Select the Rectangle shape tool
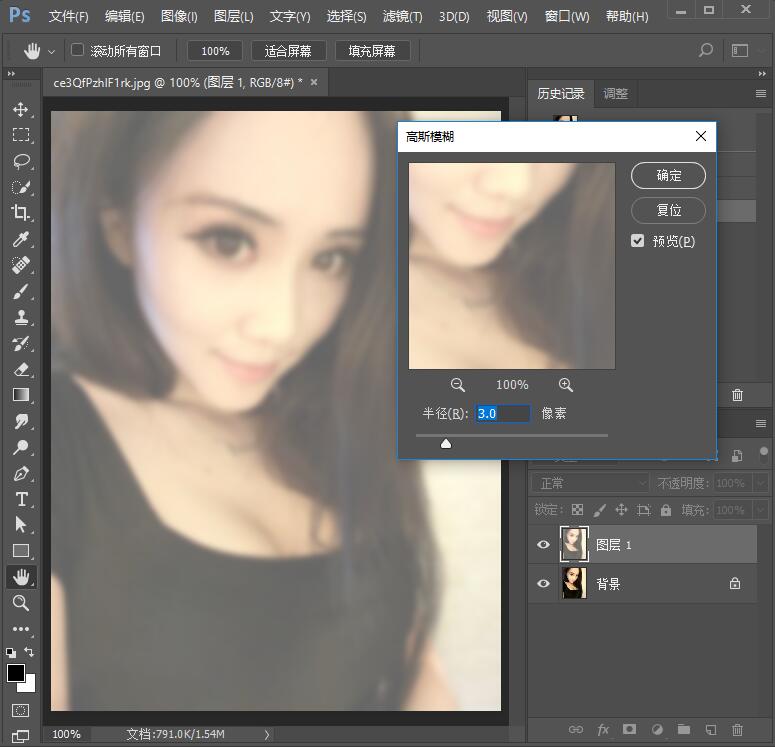The width and height of the screenshot is (775, 747). tap(21, 550)
